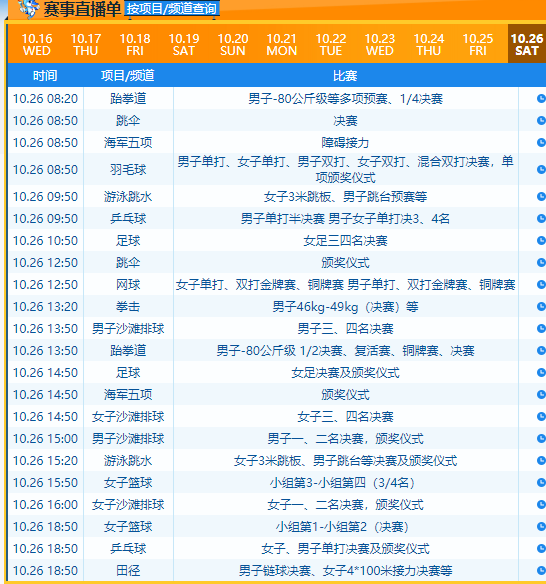
Task: Click clock icon for 08:50 跳伞 决赛 row
Action: click(x=541, y=120)
